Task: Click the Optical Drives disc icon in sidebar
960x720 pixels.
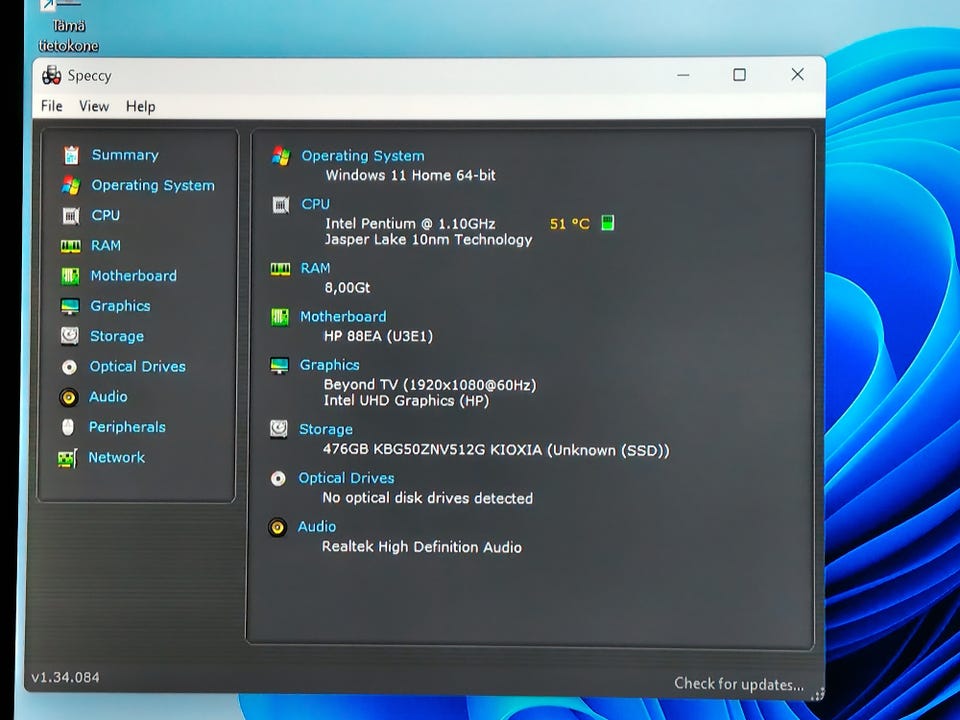Action: 69,367
